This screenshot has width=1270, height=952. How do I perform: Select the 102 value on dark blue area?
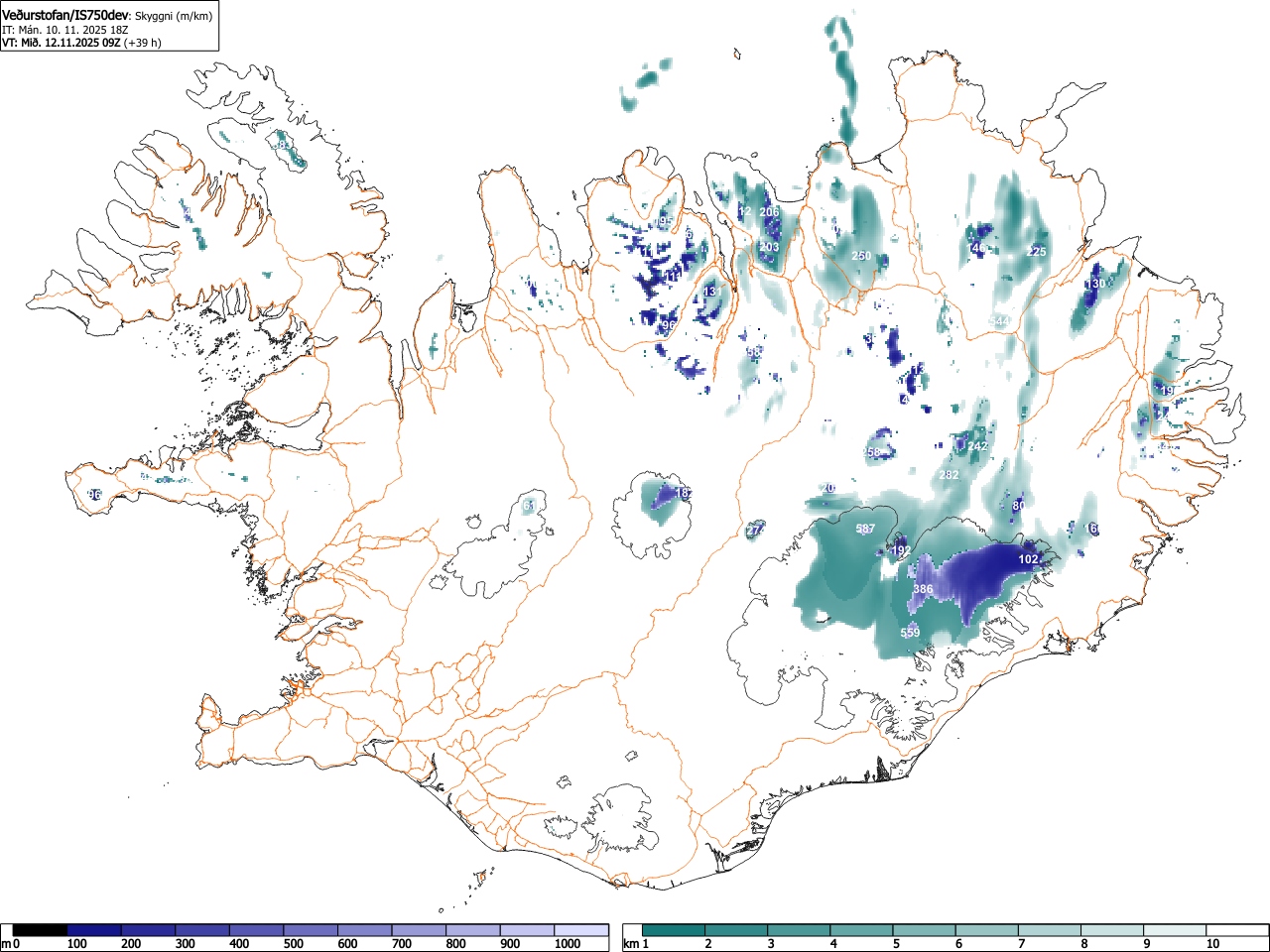1029,559
